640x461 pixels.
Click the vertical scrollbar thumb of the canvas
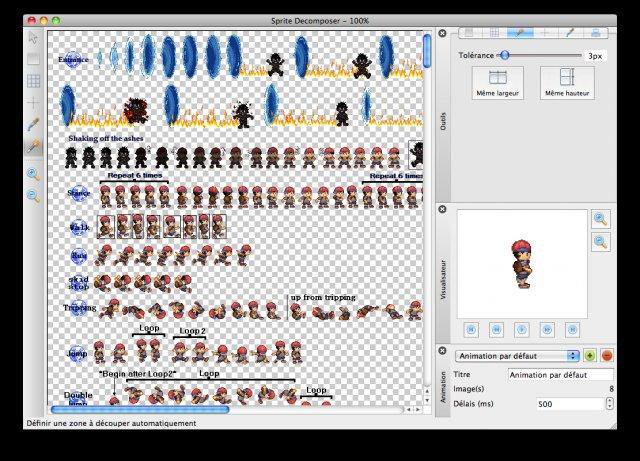tap(427, 51)
